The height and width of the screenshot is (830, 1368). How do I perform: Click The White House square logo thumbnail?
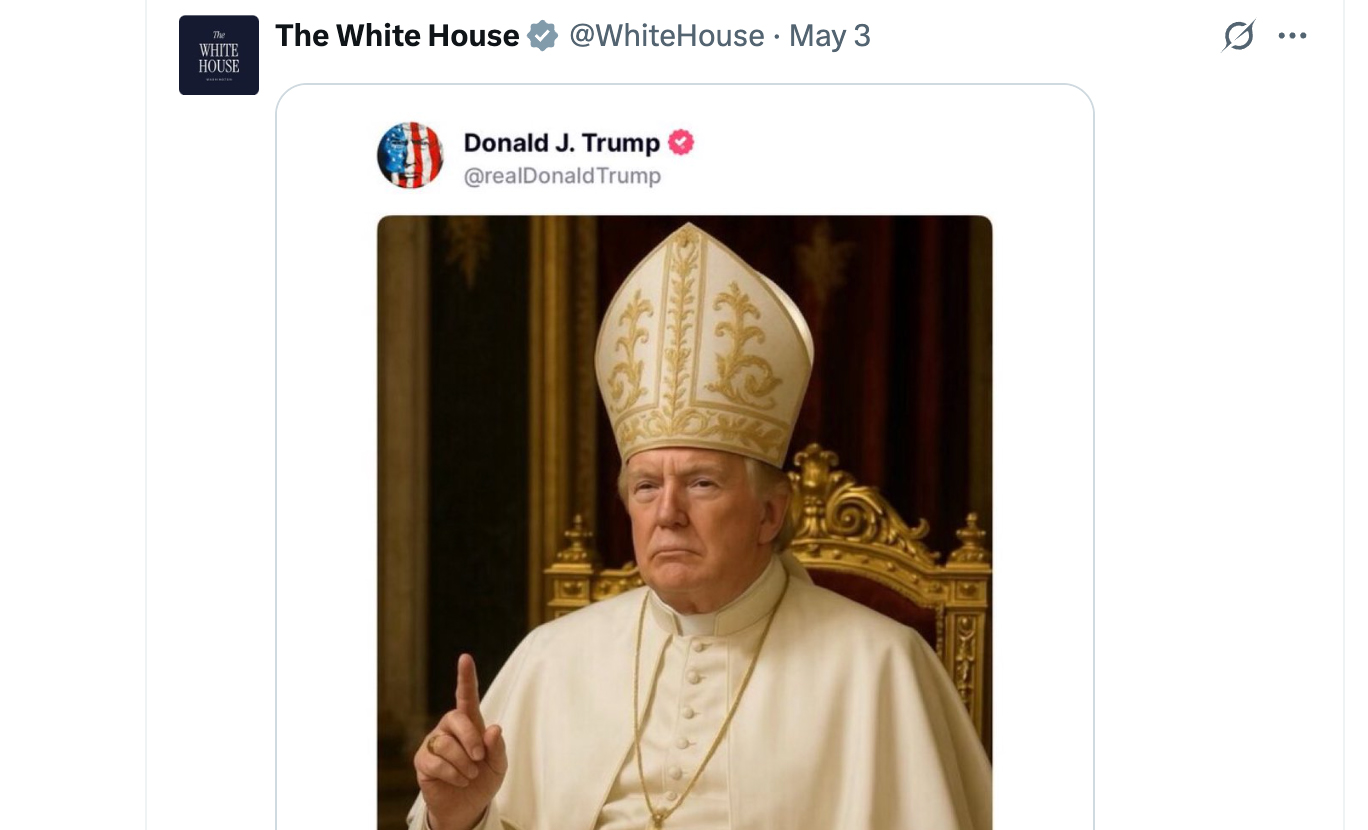[x=218, y=55]
